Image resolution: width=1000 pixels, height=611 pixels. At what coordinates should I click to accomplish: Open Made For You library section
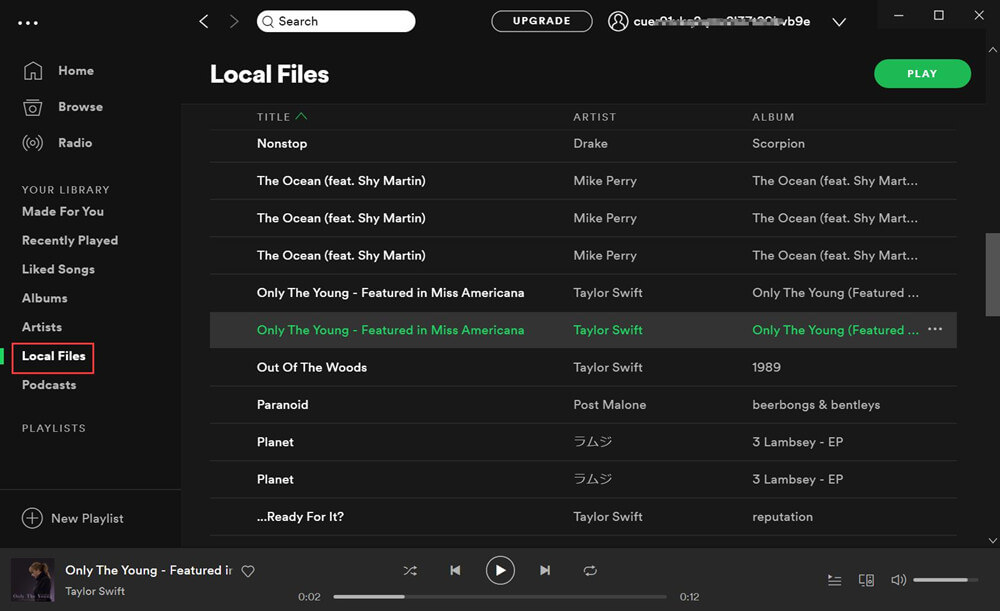pos(62,212)
